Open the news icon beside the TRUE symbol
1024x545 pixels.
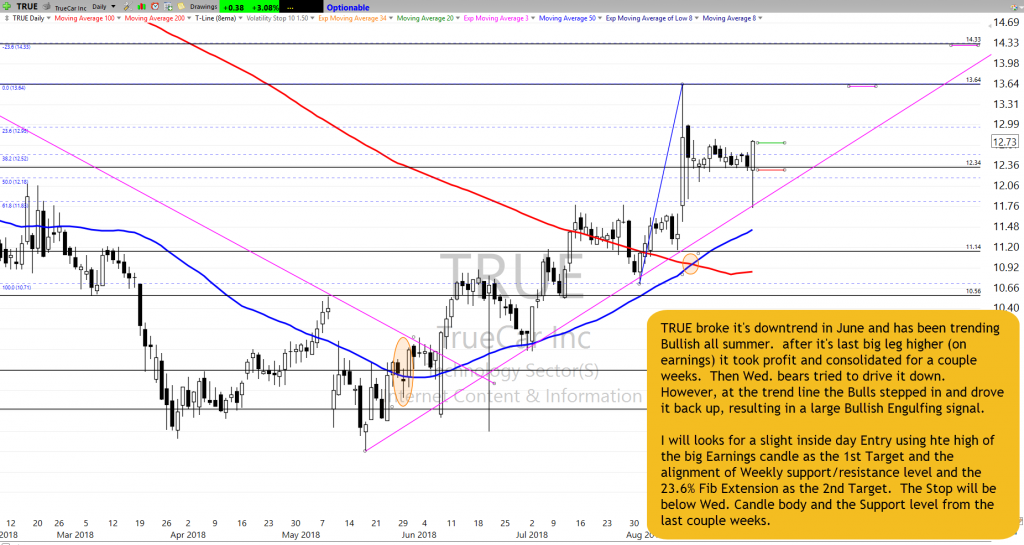[x=46, y=7]
